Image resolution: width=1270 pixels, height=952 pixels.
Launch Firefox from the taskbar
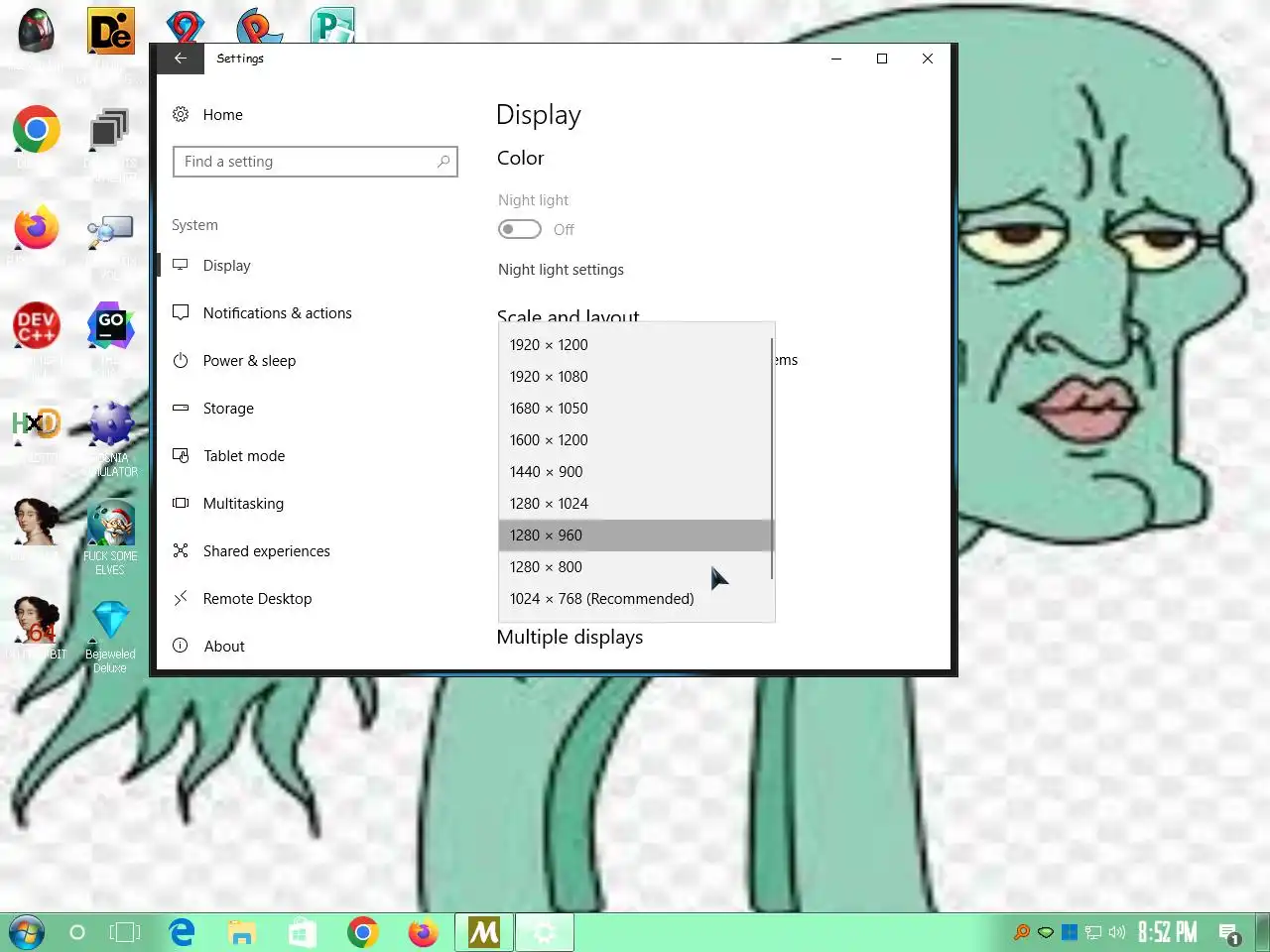423,933
